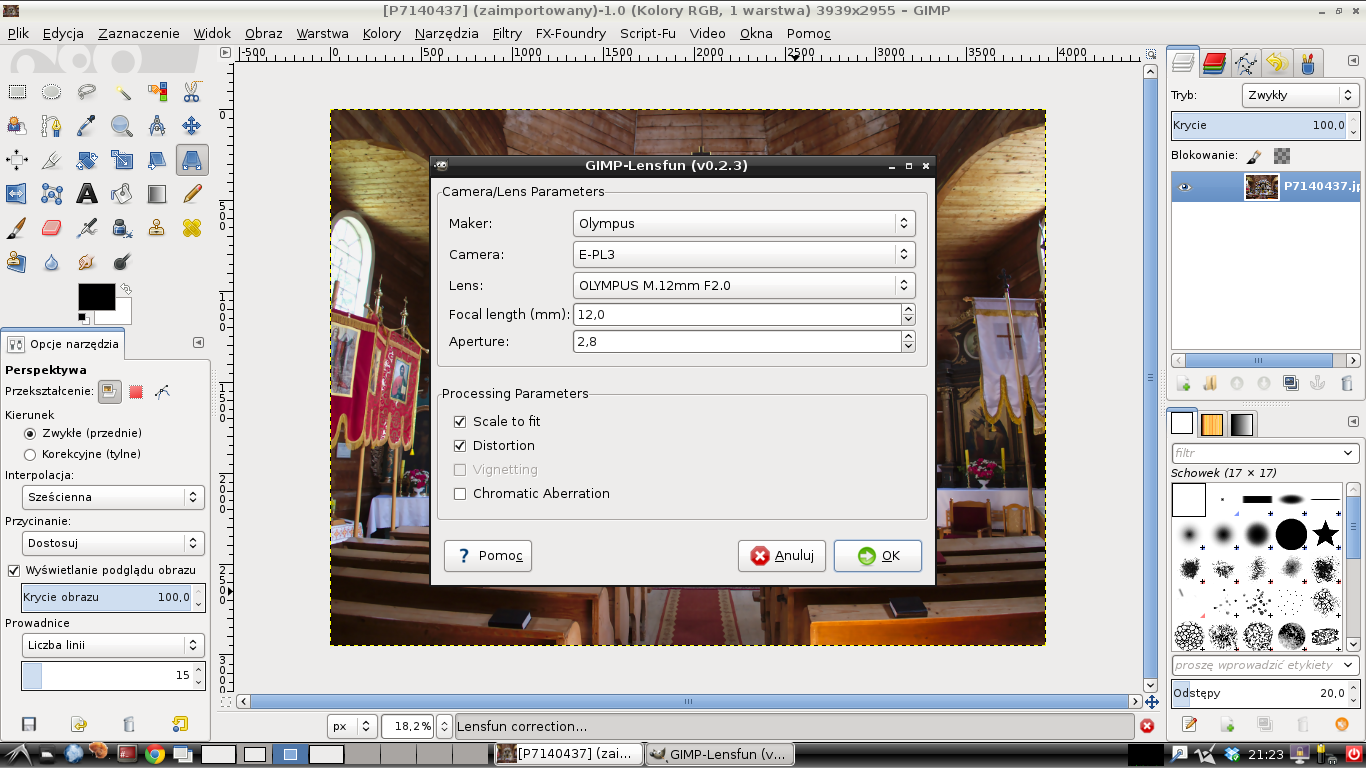Activate the Bucket Fill tool
This screenshot has width=1366, height=768.
(122, 194)
